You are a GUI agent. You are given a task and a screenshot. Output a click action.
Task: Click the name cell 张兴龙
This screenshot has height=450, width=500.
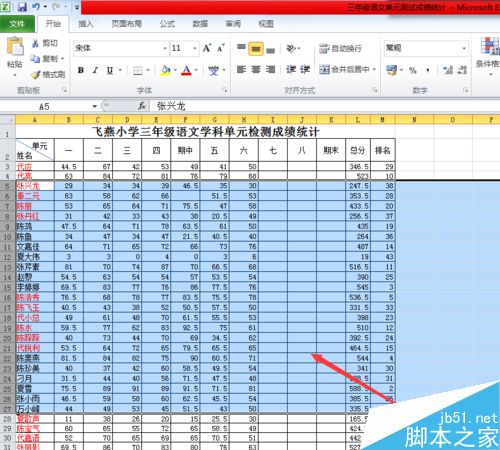point(35,186)
